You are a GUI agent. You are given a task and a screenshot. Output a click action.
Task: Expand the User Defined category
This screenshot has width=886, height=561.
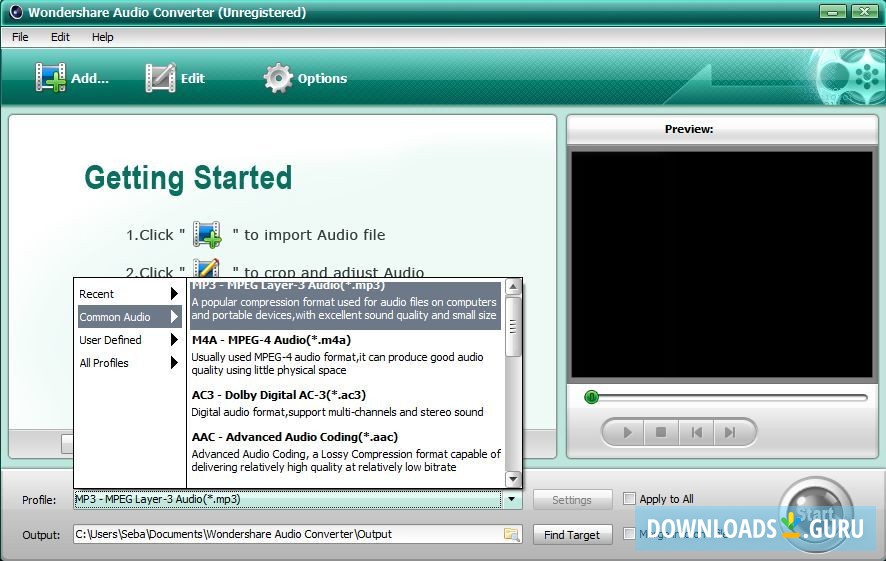128,340
